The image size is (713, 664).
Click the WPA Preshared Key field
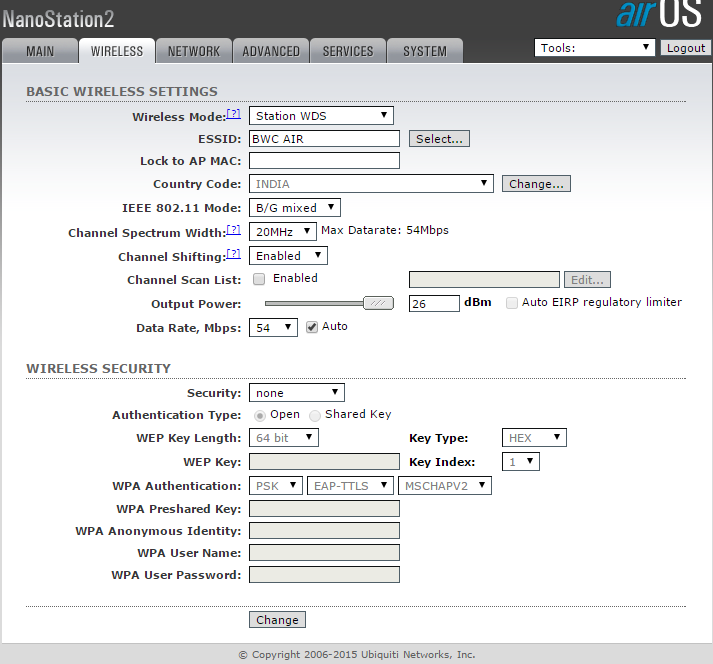point(324,508)
